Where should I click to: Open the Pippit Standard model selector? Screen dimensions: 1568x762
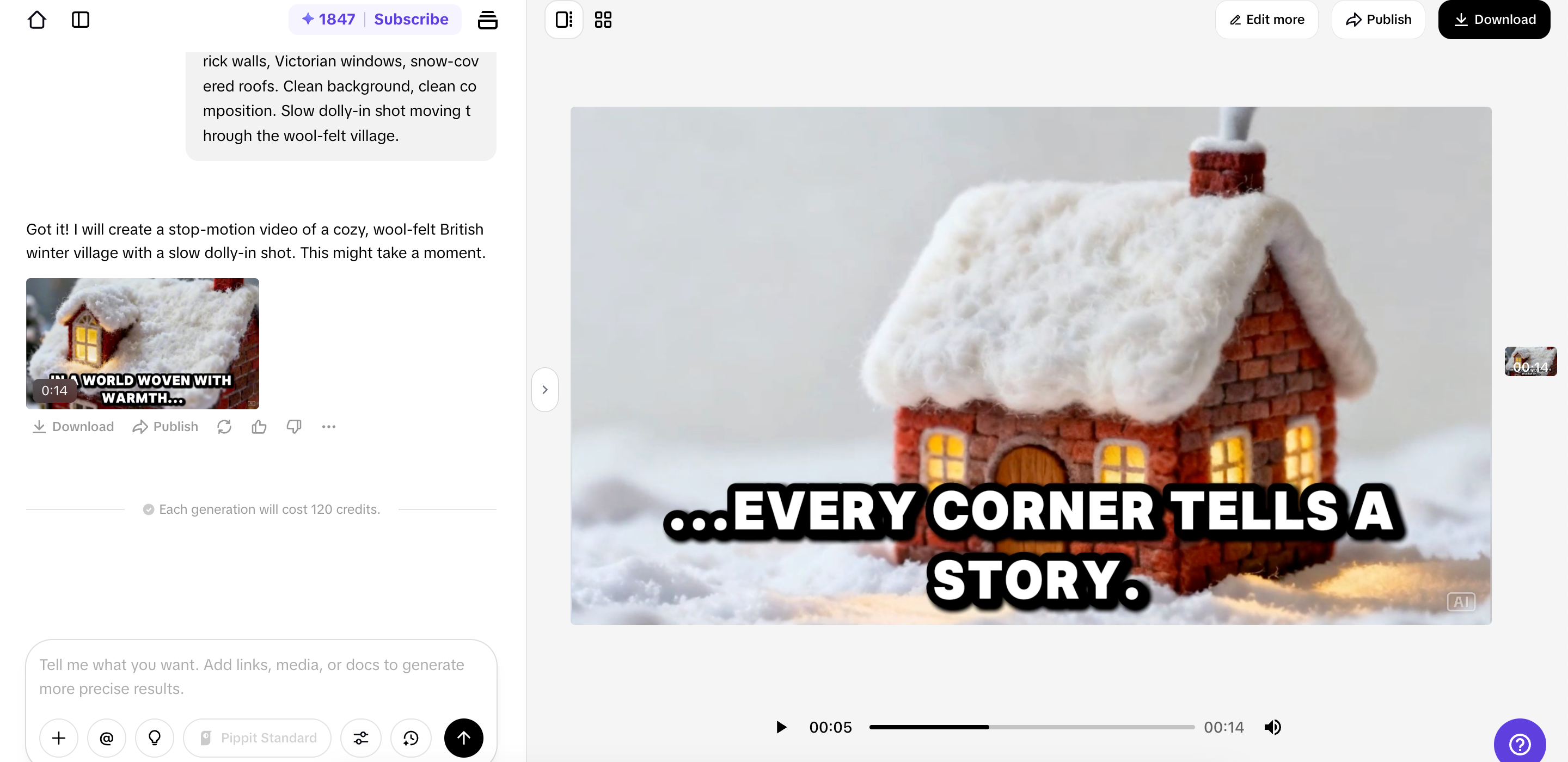click(258, 738)
